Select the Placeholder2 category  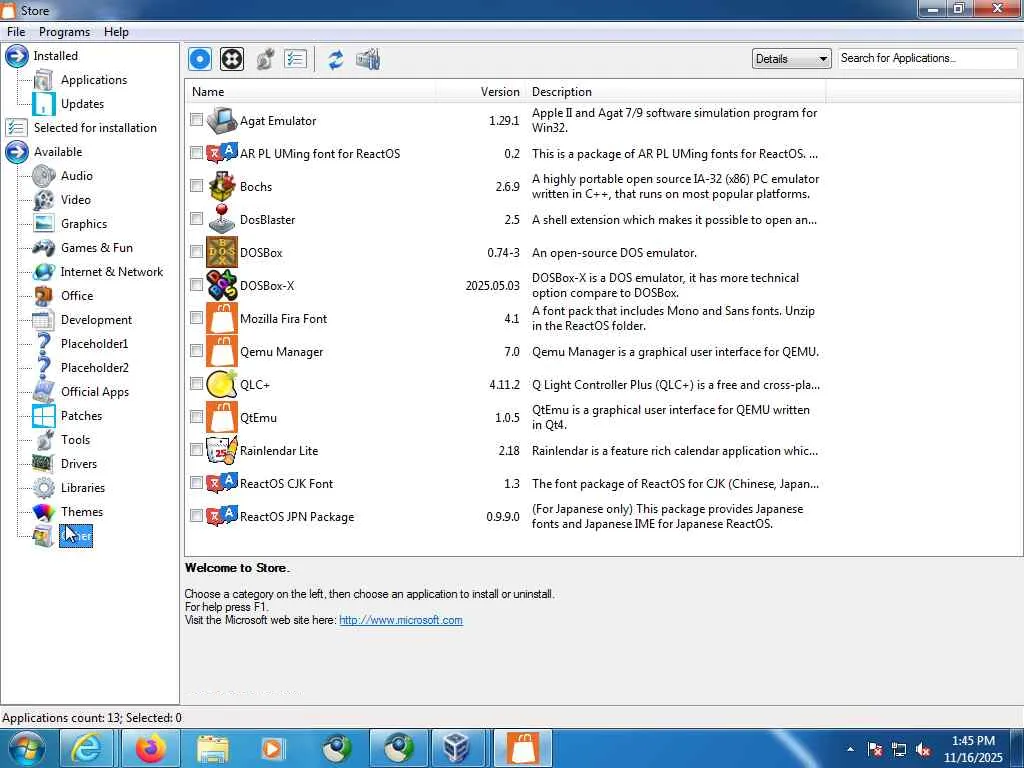tap(94, 368)
